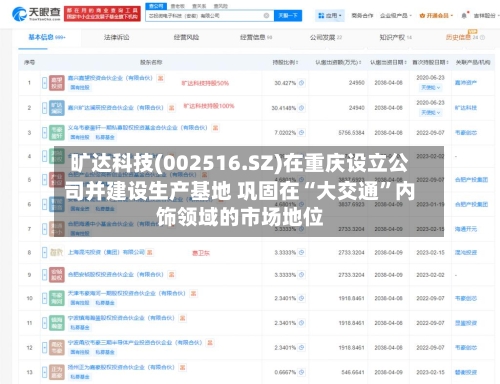The width and height of the screenshot is (500, 384).
Task: Open logo of shareholder row 11 宁波
Action: coord(57,323)
